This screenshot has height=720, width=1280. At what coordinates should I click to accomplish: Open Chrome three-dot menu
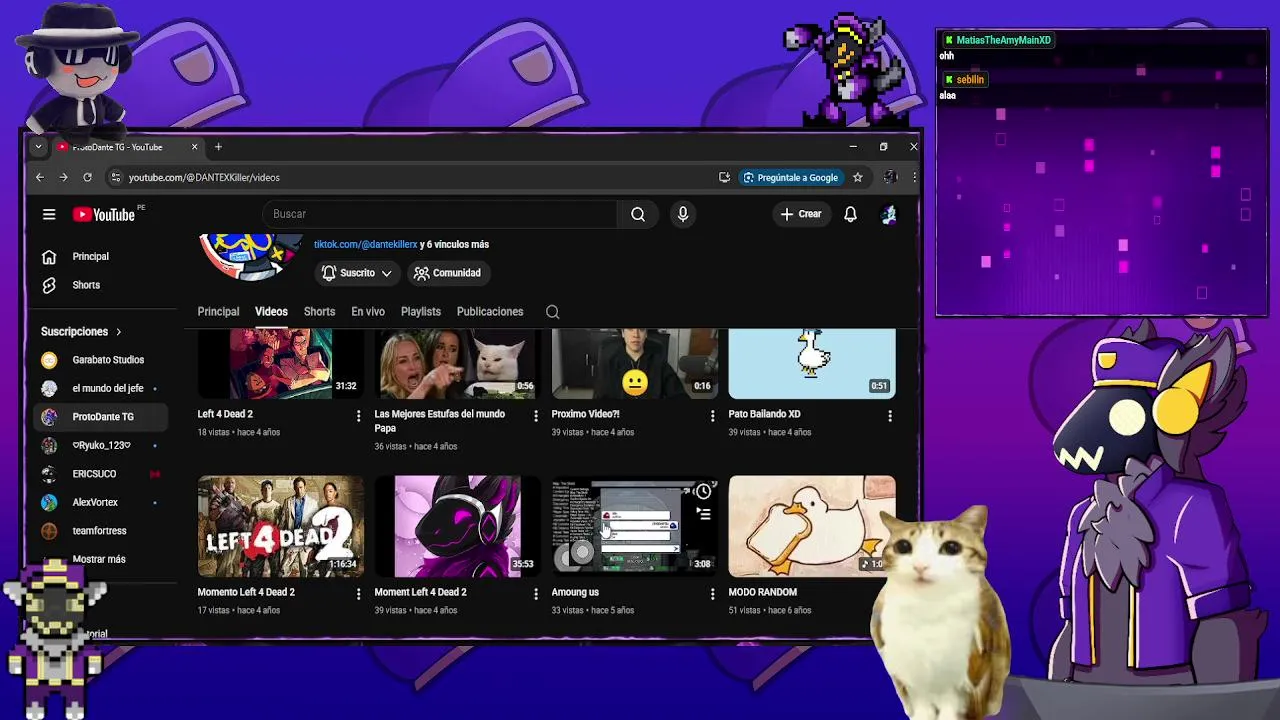[x=914, y=177]
